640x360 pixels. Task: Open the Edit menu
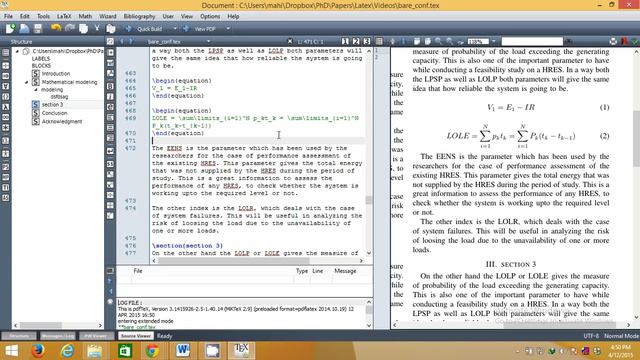click(24, 16)
